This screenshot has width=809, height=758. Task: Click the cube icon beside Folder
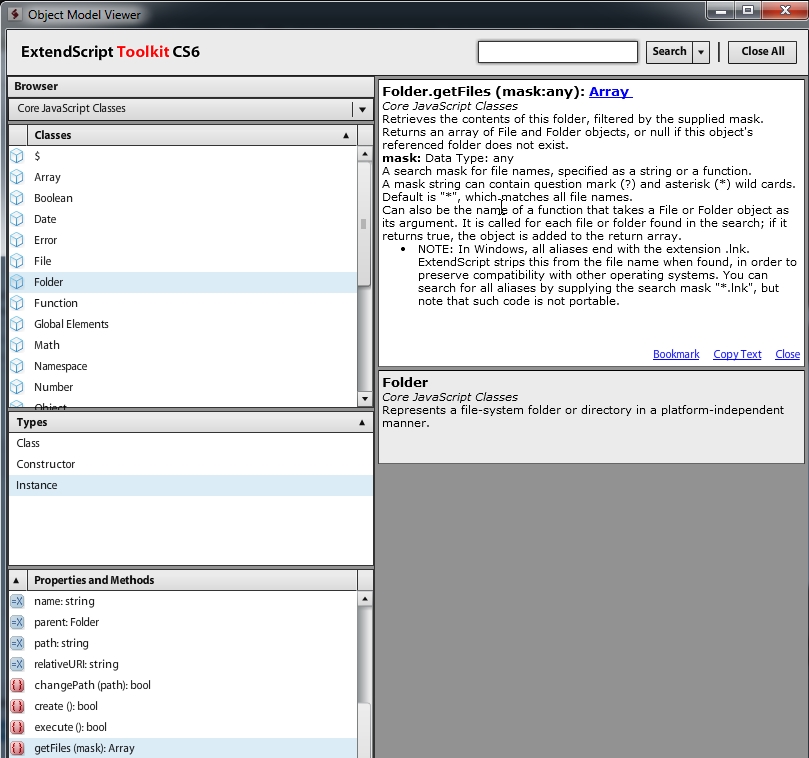pos(17,282)
